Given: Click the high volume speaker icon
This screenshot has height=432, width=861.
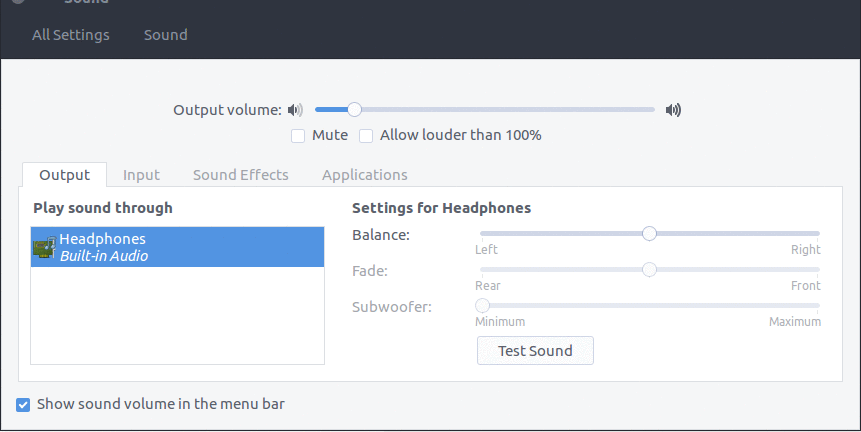Looking at the screenshot, I should tap(673, 110).
